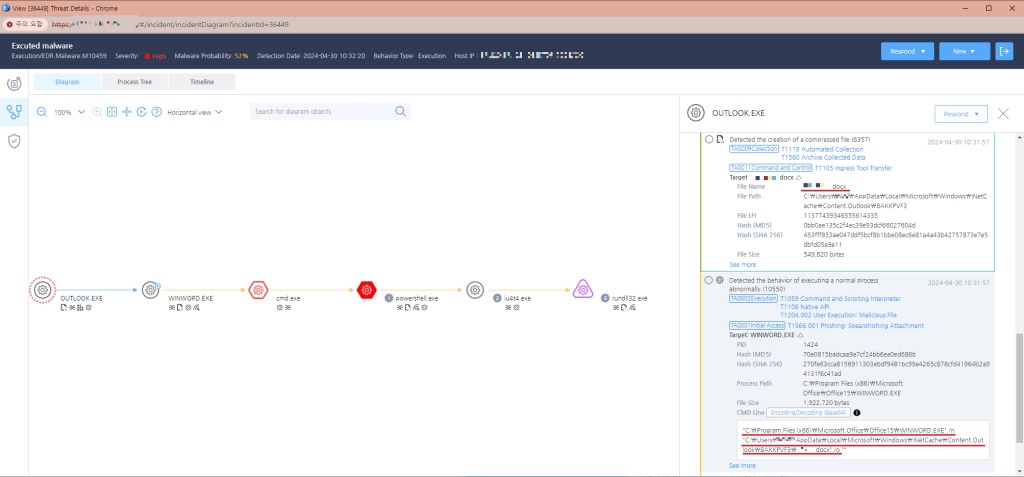
Task: Collapse the WINWORD.EXE Target details
Action: [800, 335]
